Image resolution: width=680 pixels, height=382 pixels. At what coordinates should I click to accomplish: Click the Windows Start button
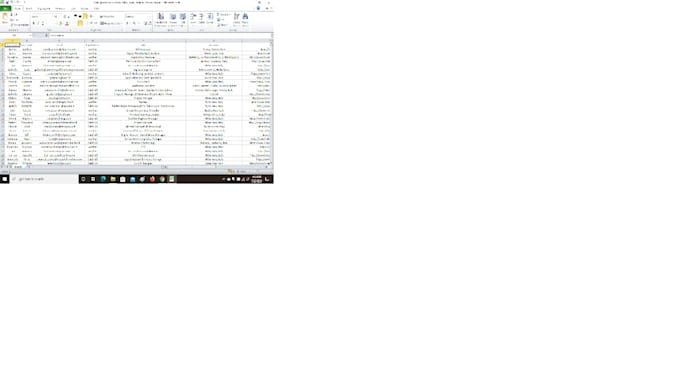point(5,179)
